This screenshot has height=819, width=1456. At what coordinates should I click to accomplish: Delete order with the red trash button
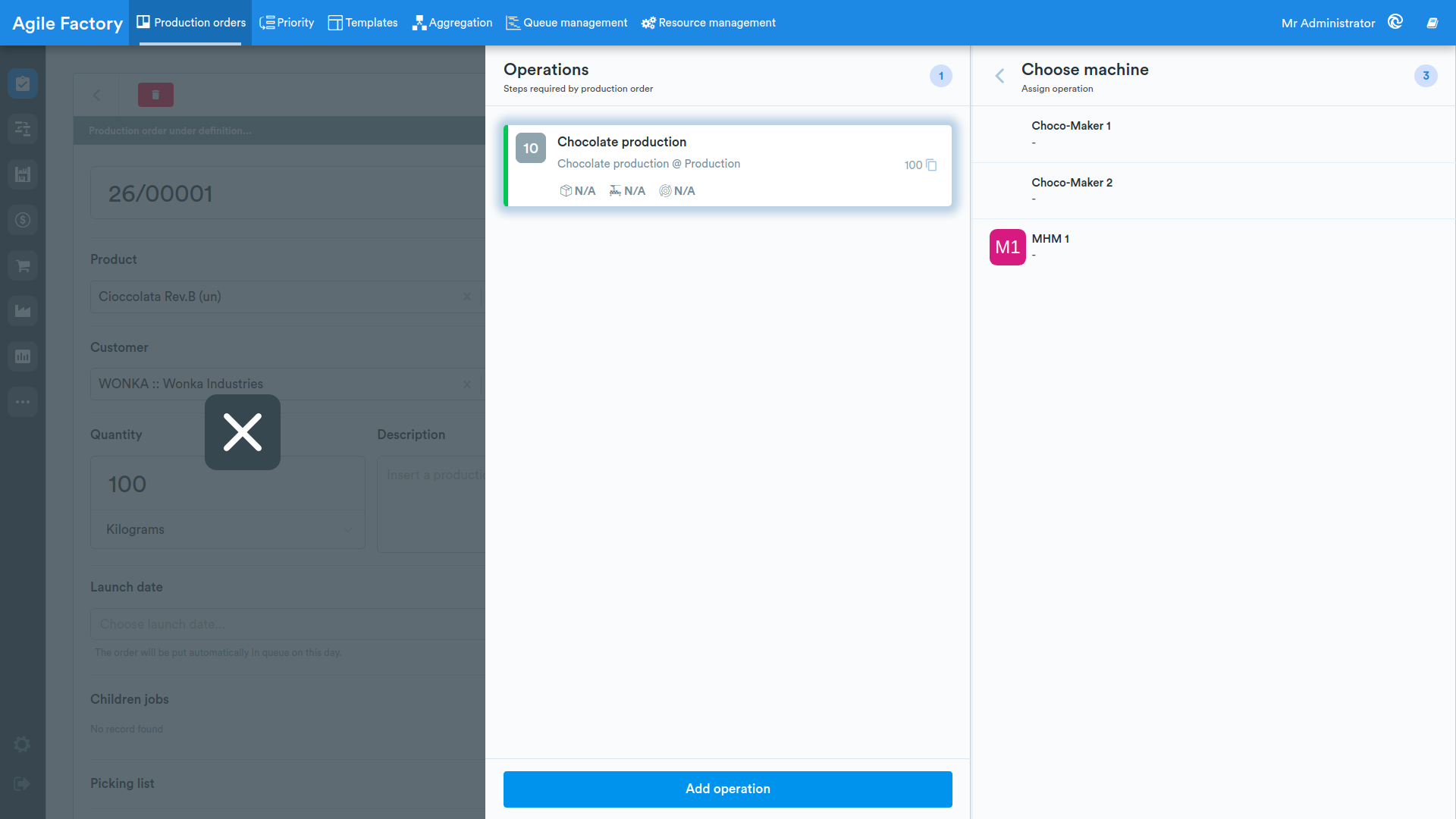(x=155, y=95)
